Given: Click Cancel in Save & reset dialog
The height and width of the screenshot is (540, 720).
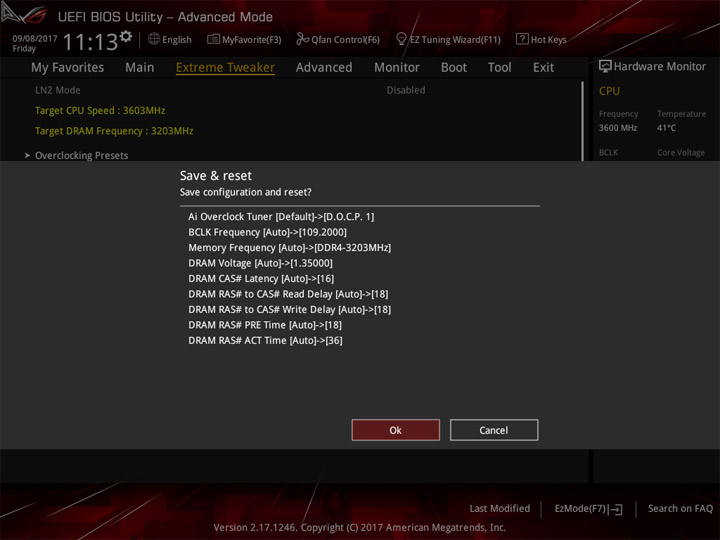Looking at the screenshot, I should coord(494,430).
